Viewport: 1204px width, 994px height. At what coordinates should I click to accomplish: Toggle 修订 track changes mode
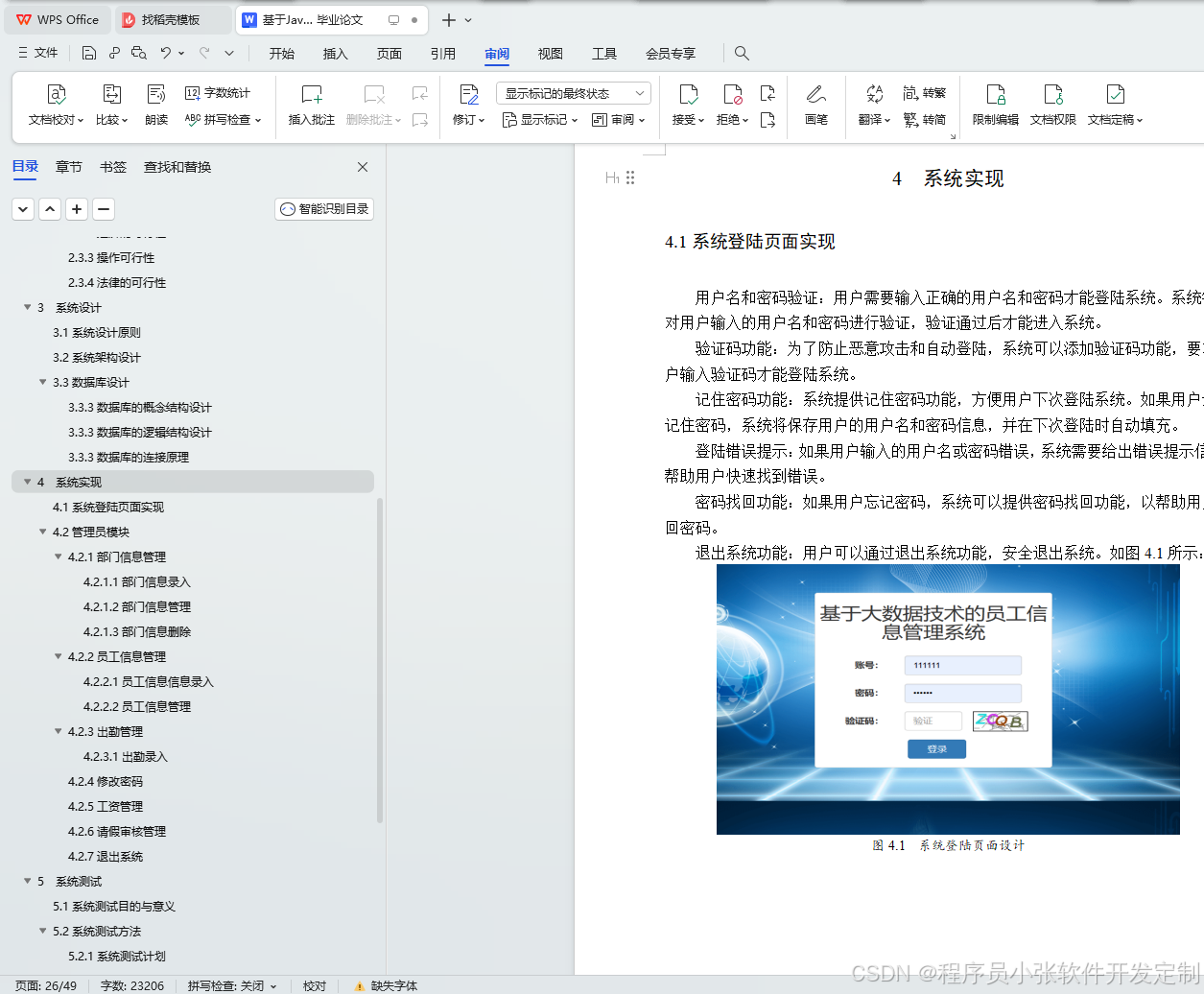464,106
